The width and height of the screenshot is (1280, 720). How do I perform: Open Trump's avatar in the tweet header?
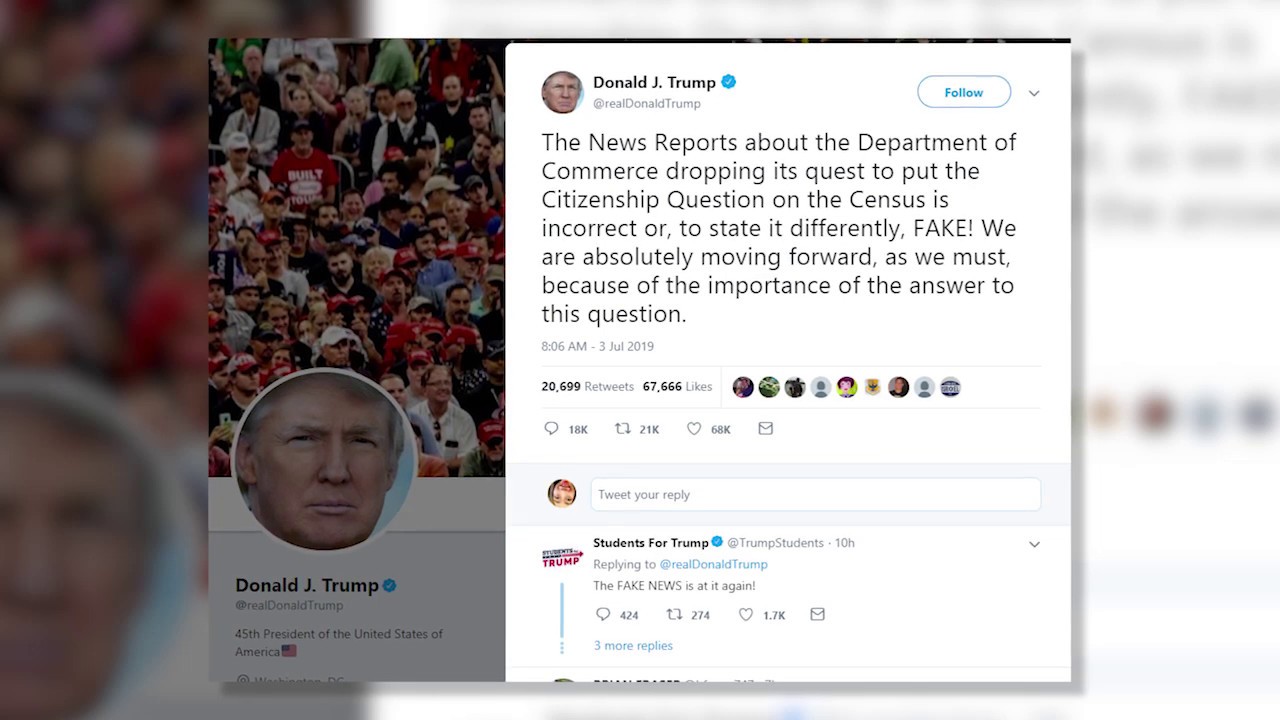click(562, 92)
